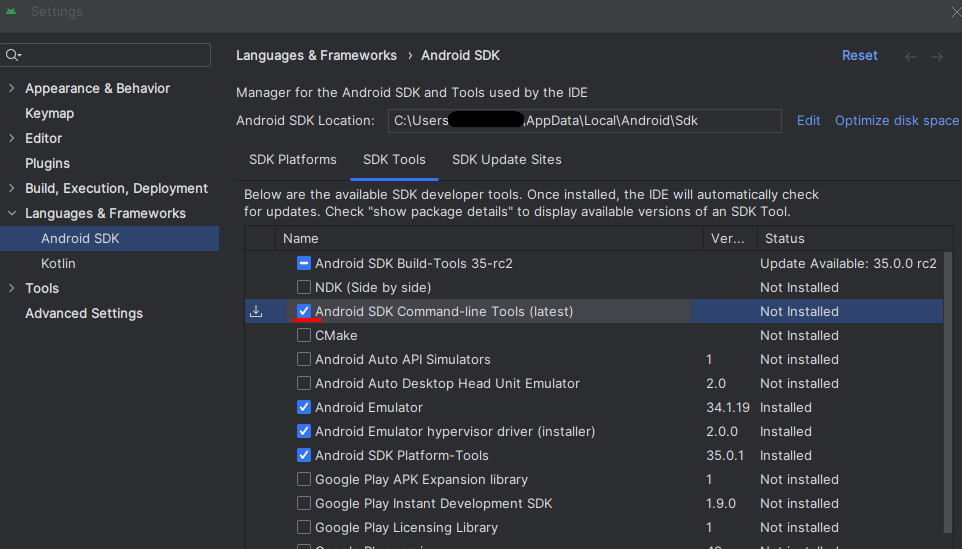Click Not Installed status of NDK row
This screenshot has height=549, width=962.
[799, 288]
